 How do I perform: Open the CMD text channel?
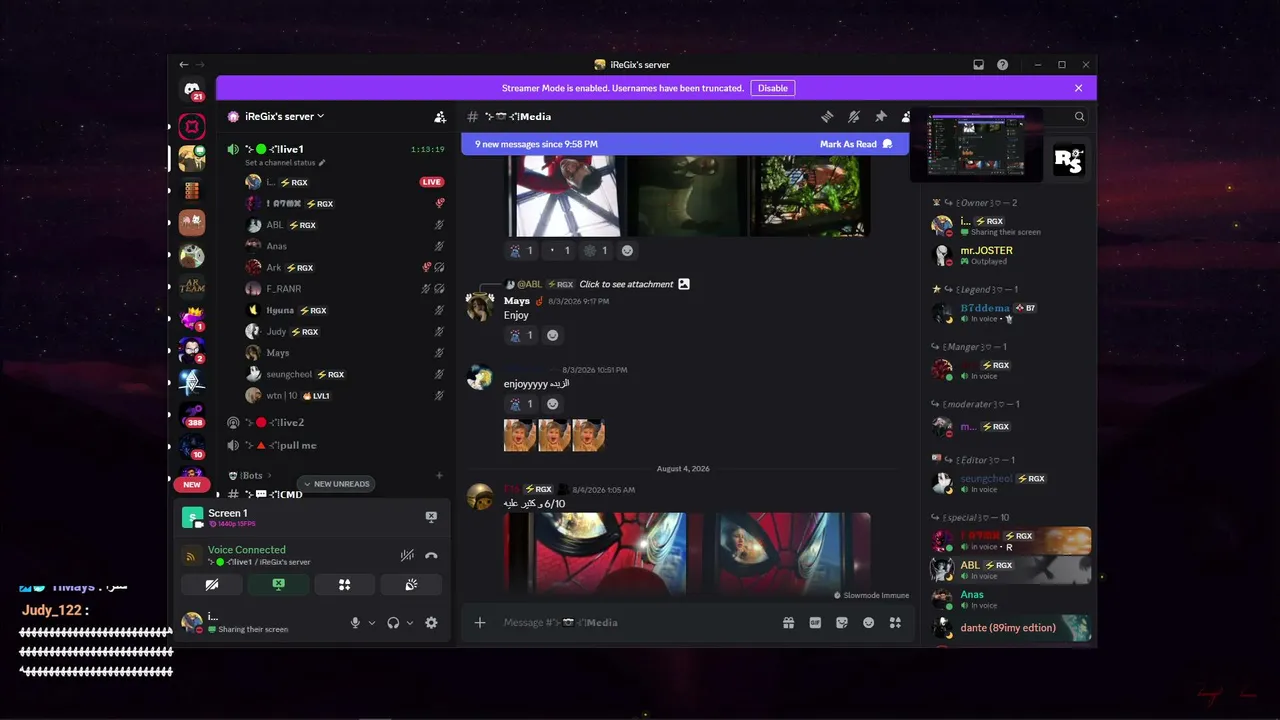point(335,495)
